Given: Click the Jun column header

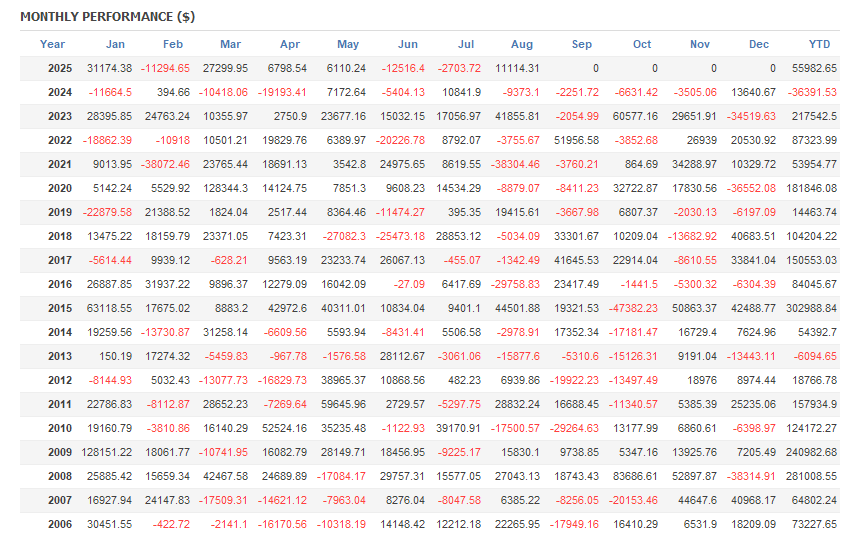Looking at the screenshot, I should point(407,44).
